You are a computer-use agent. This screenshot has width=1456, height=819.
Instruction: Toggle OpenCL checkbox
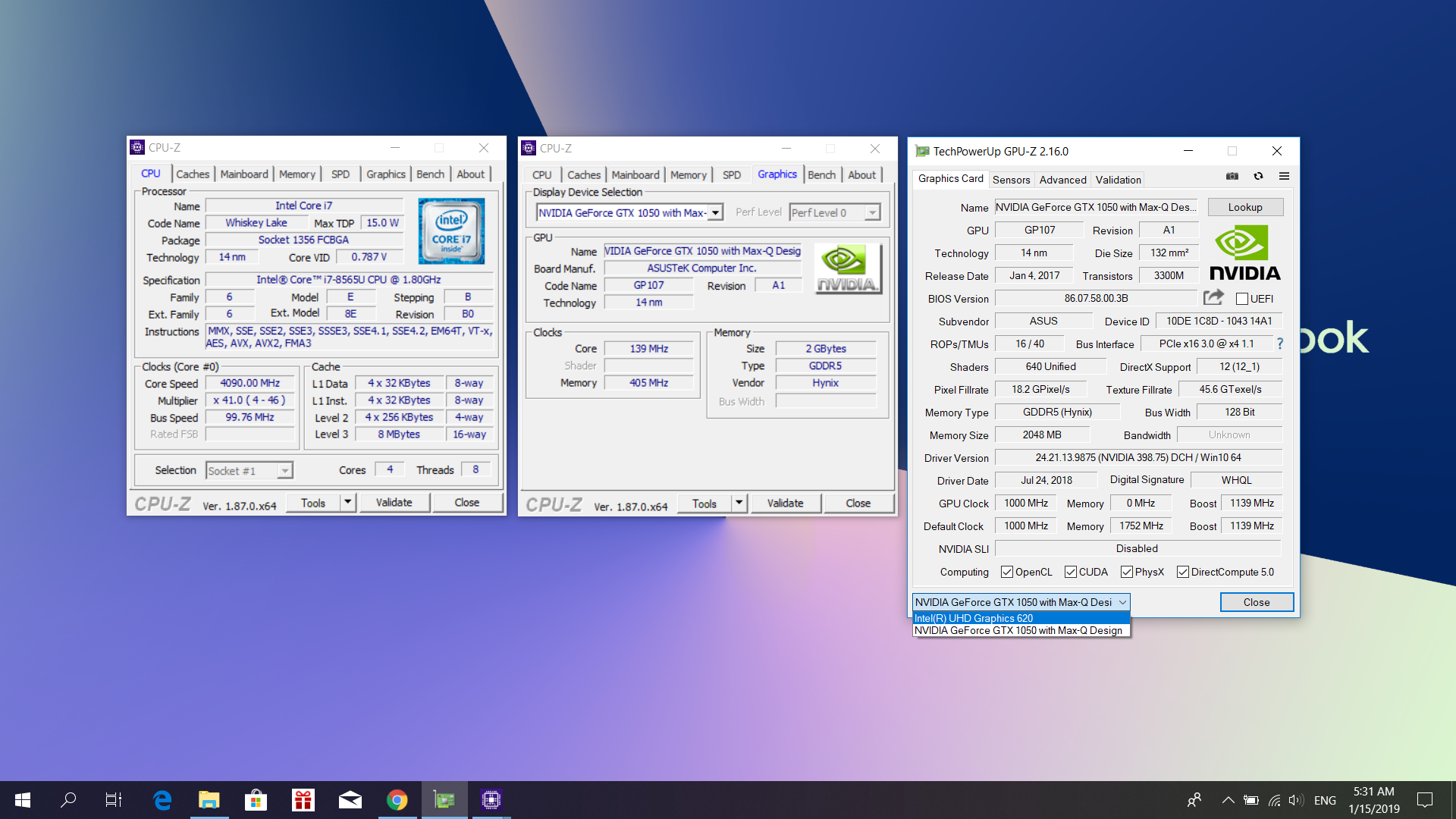pos(1006,572)
